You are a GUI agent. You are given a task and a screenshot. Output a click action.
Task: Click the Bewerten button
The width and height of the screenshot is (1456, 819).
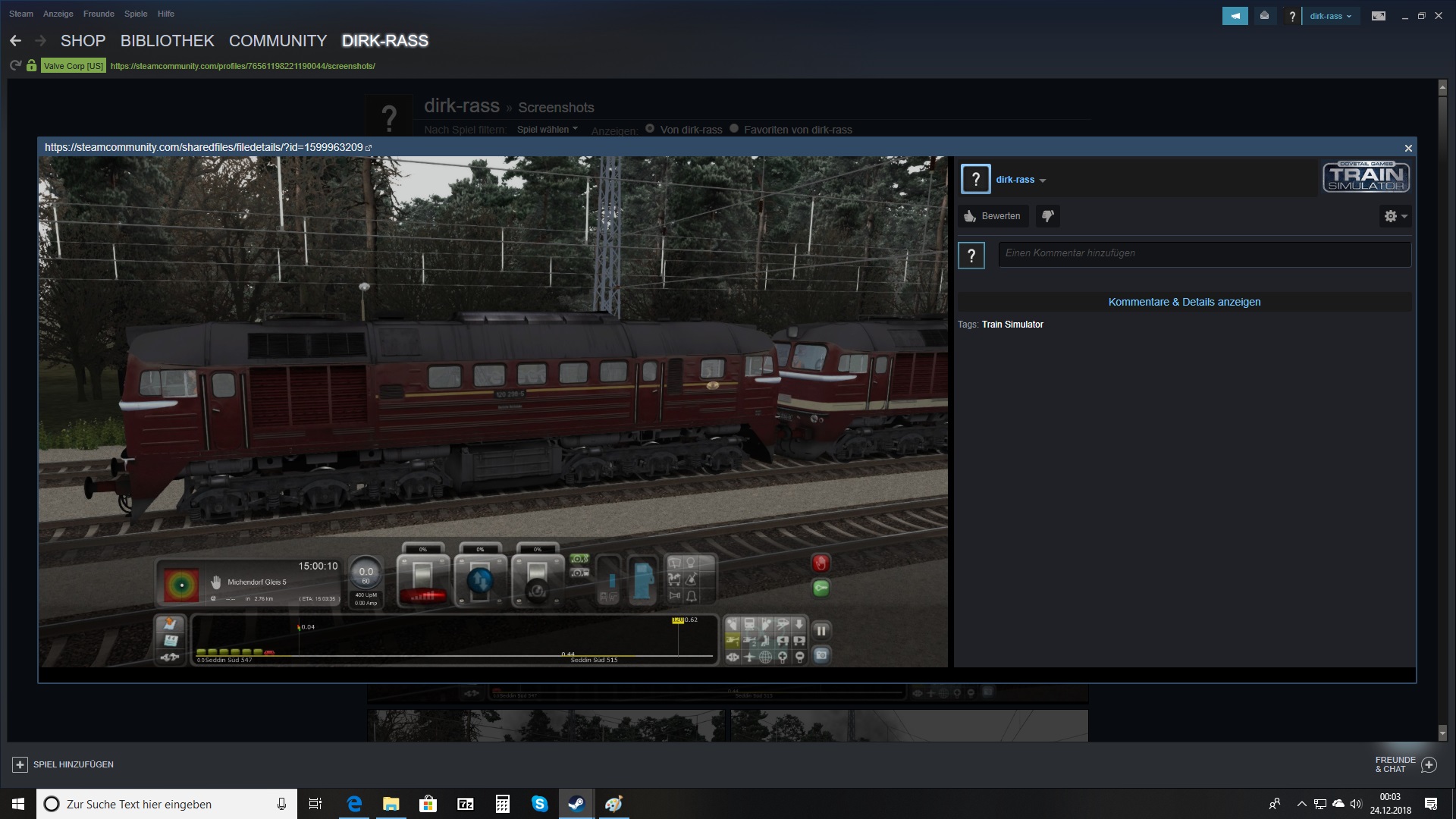(993, 216)
